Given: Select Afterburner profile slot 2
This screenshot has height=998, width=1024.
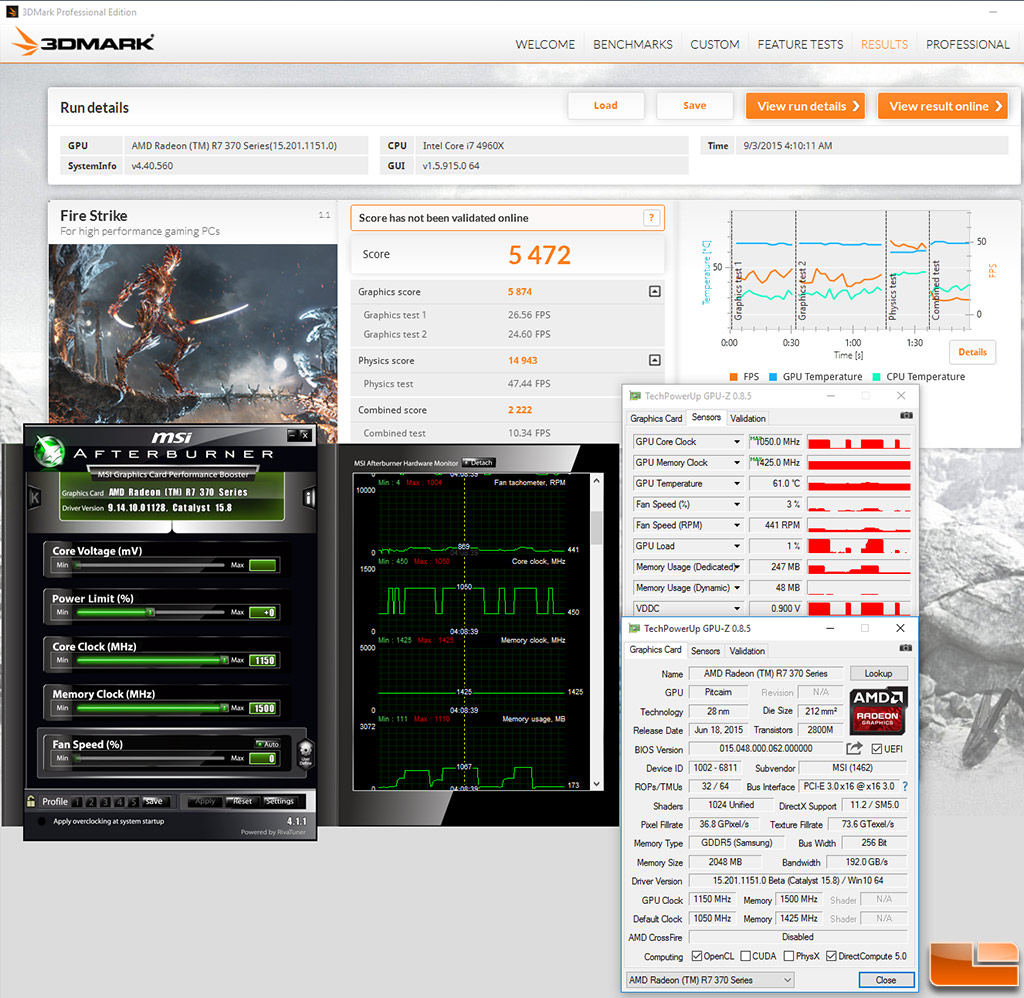Looking at the screenshot, I should tap(91, 801).
